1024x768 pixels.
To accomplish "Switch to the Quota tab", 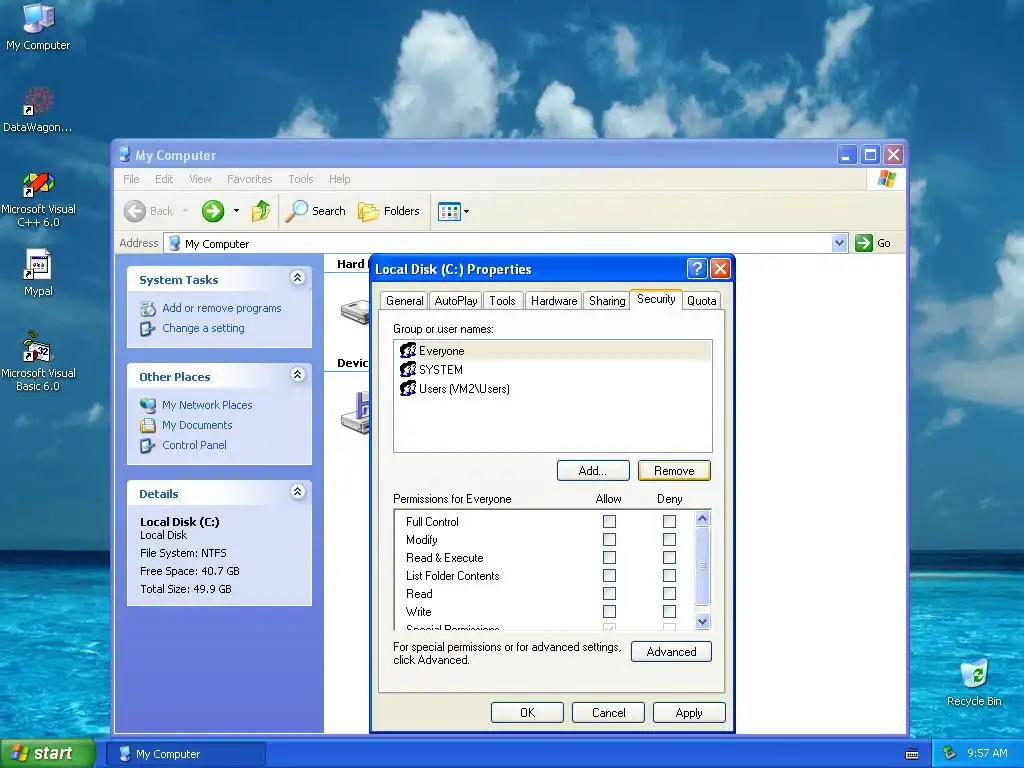I will (701, 300).
